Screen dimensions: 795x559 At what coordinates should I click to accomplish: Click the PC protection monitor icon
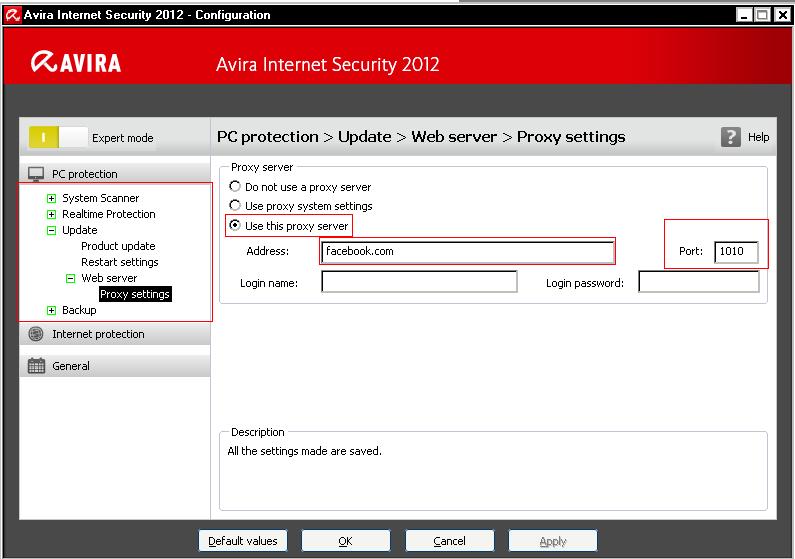click(36, 174)
